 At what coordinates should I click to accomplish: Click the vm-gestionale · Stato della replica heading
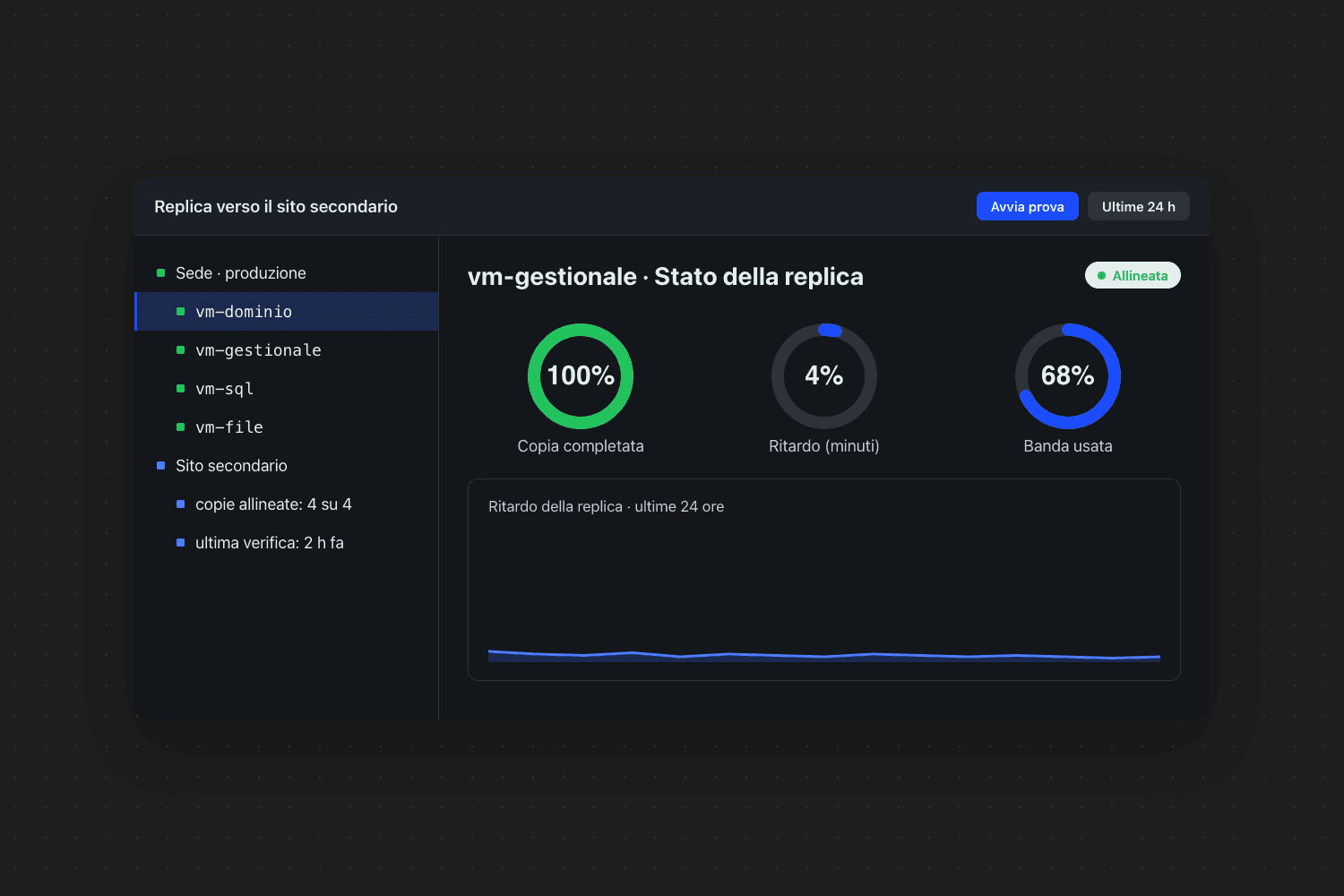[x=666, y=277]
